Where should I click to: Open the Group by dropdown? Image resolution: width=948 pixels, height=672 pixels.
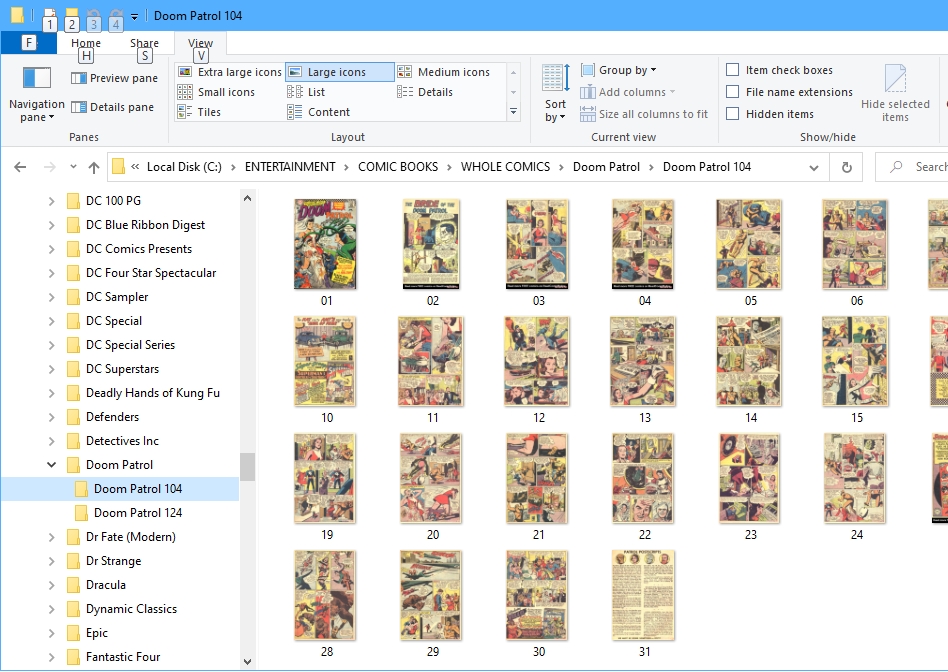tap(618, 70)
